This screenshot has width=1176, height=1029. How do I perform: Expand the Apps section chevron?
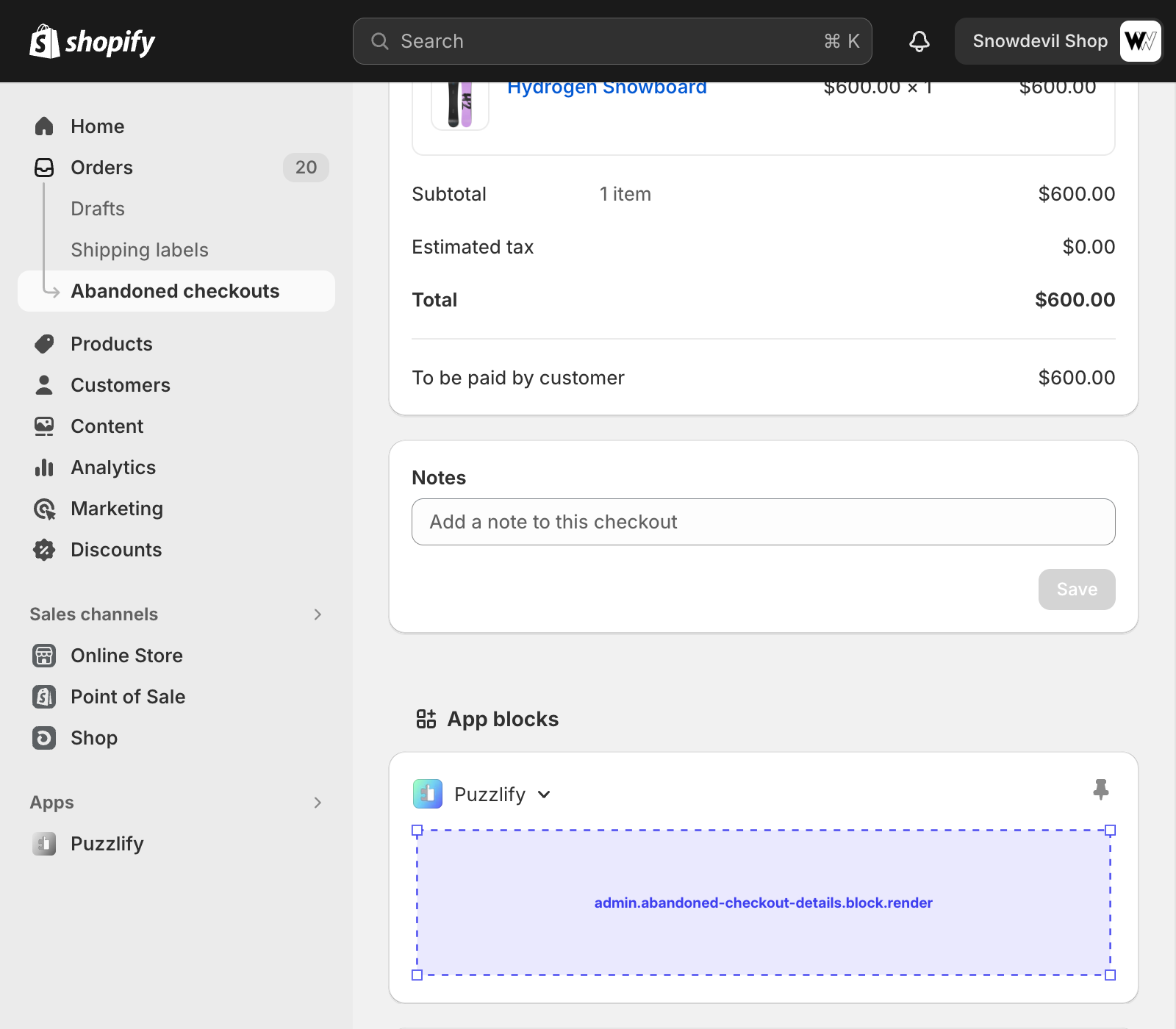(x=318, y=803)
